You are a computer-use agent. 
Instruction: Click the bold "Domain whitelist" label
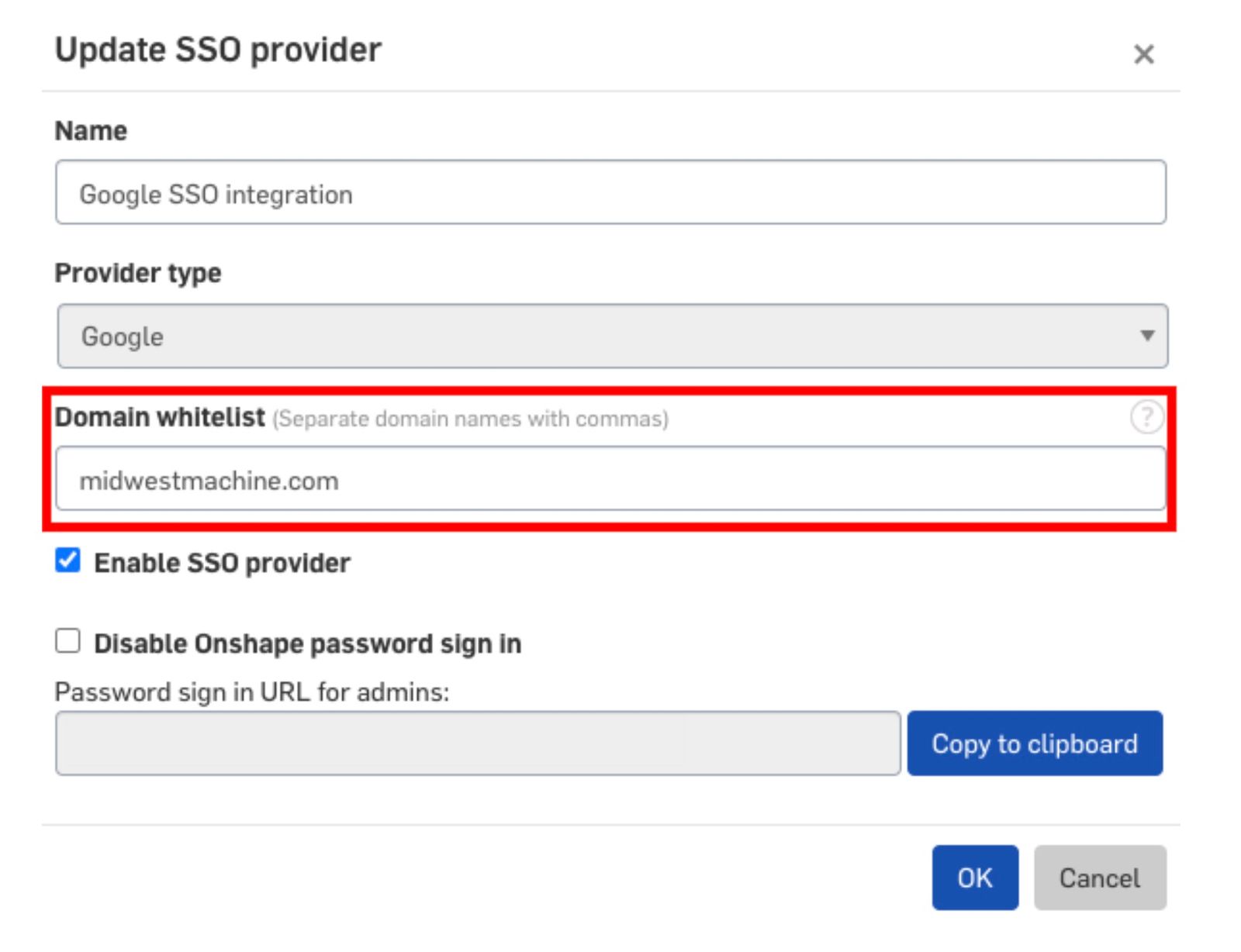pos(160,417)
